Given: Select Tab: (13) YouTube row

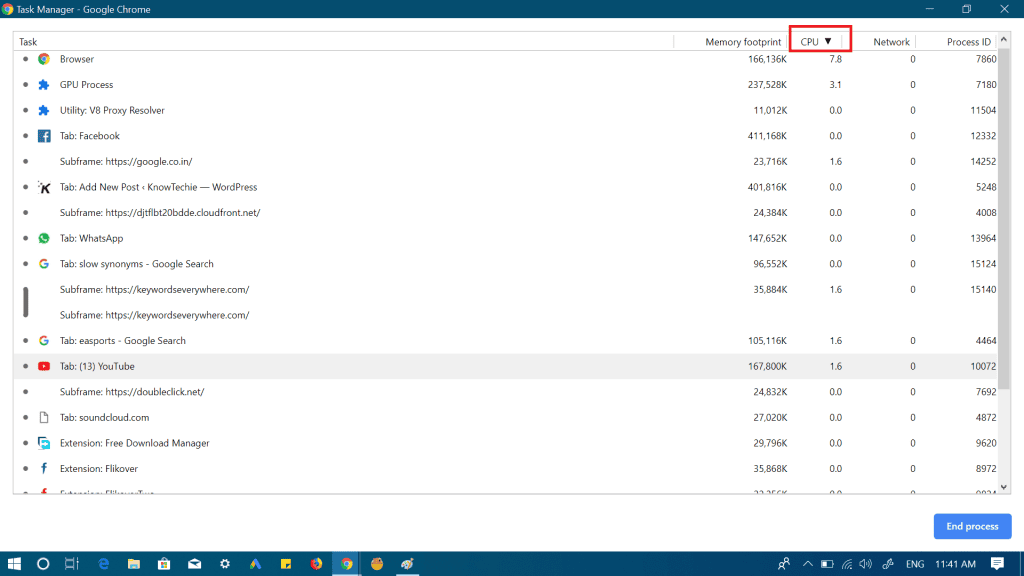Looking at the screenshot, I should coord(505,366).
